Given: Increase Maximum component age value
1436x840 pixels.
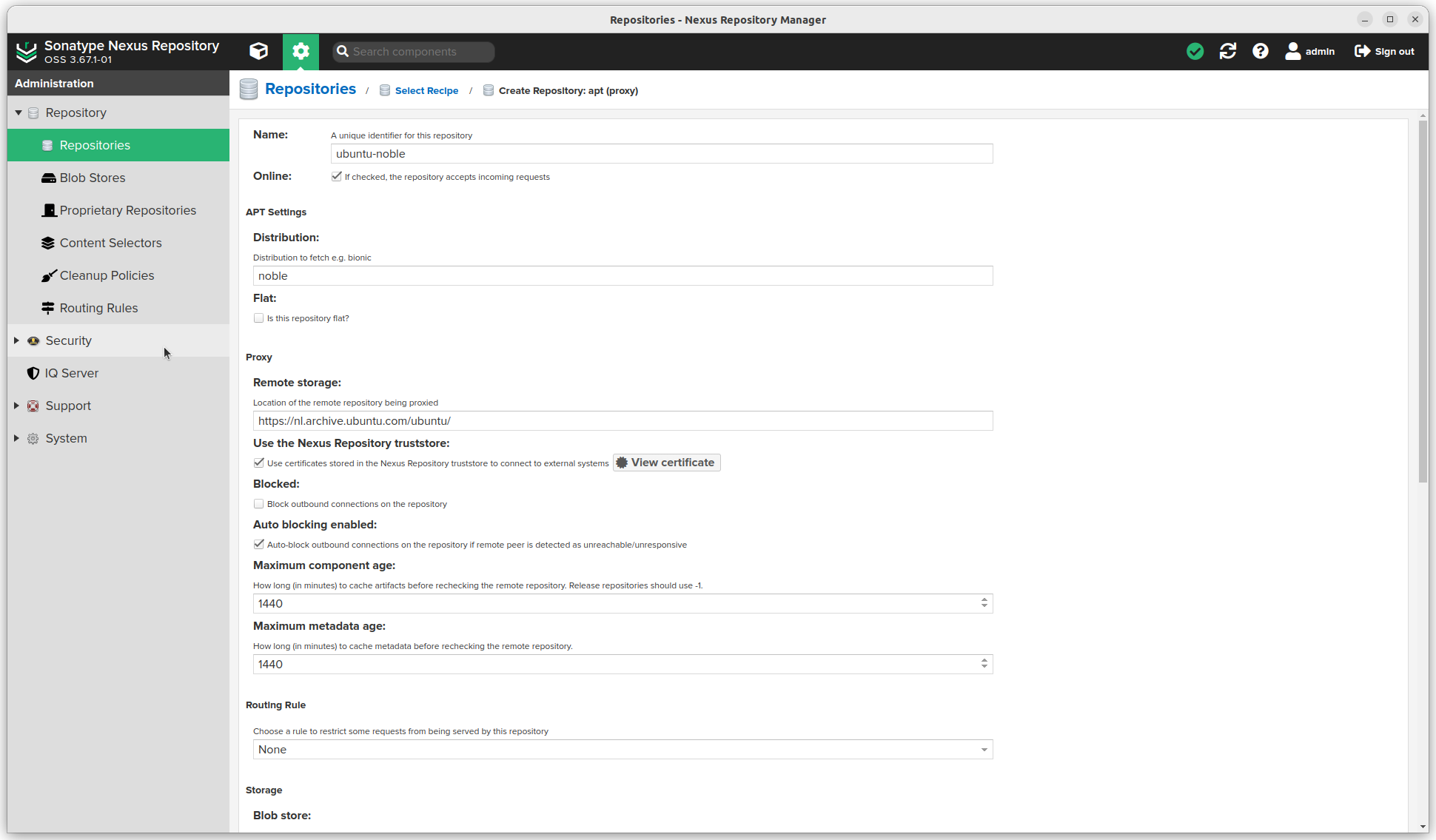Looking at the screenshot, I should [x=984, y=599].
